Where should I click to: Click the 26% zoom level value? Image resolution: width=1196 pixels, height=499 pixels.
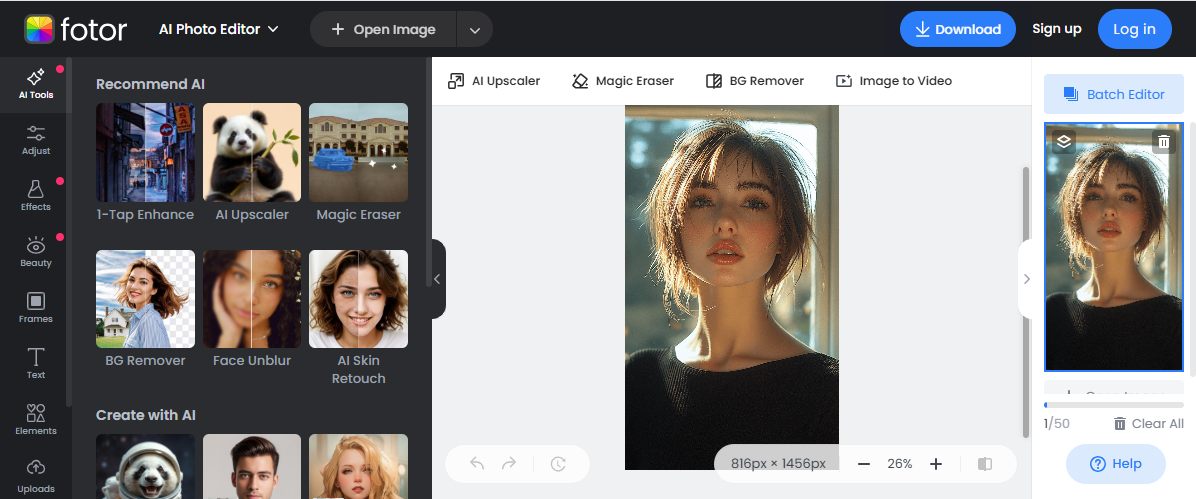point(899,464)
